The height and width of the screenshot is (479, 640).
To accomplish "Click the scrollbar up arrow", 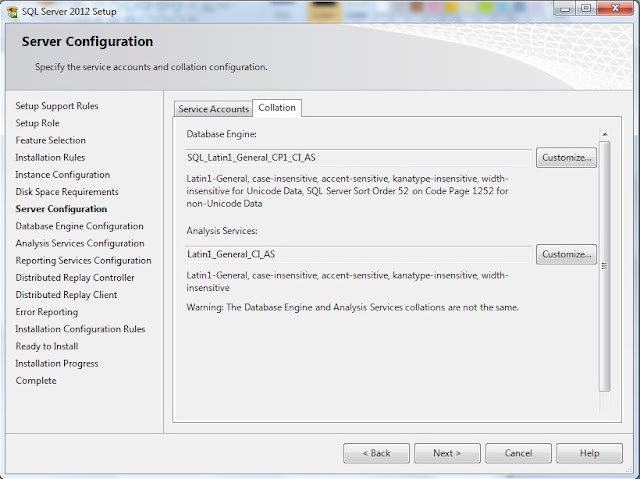I will click(605, 134).
